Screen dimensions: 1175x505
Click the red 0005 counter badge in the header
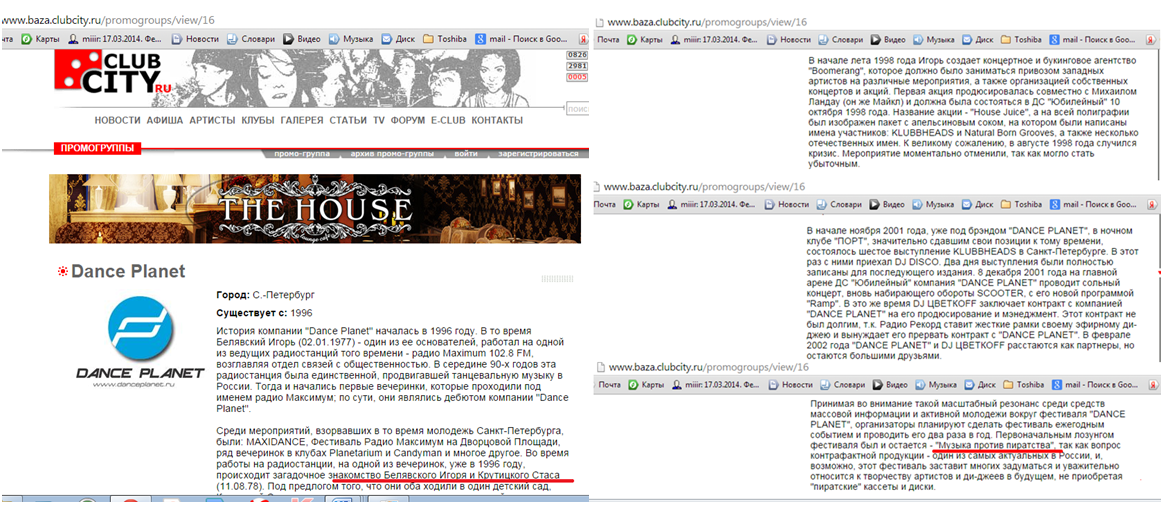577,76
